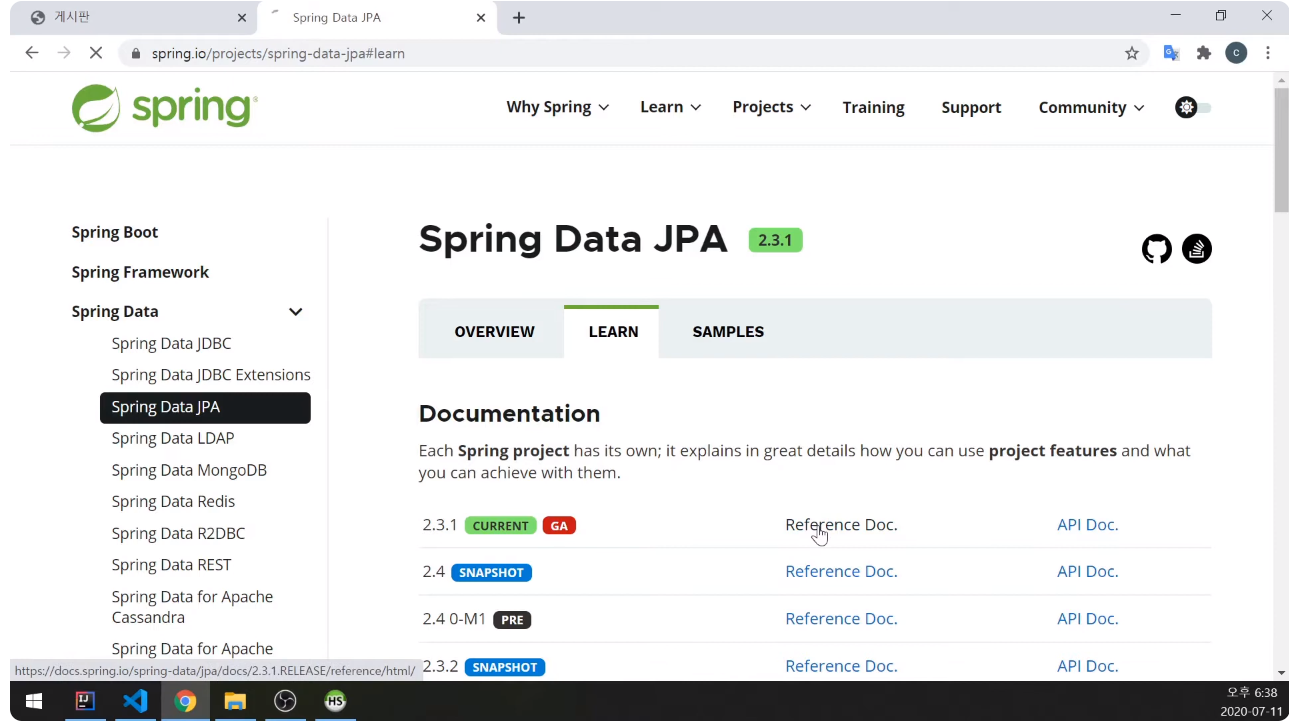Open Reference Doc. for 2.4 SNAPSHOT
Viewport: 1289px width, 722px height.
[841, 572]
